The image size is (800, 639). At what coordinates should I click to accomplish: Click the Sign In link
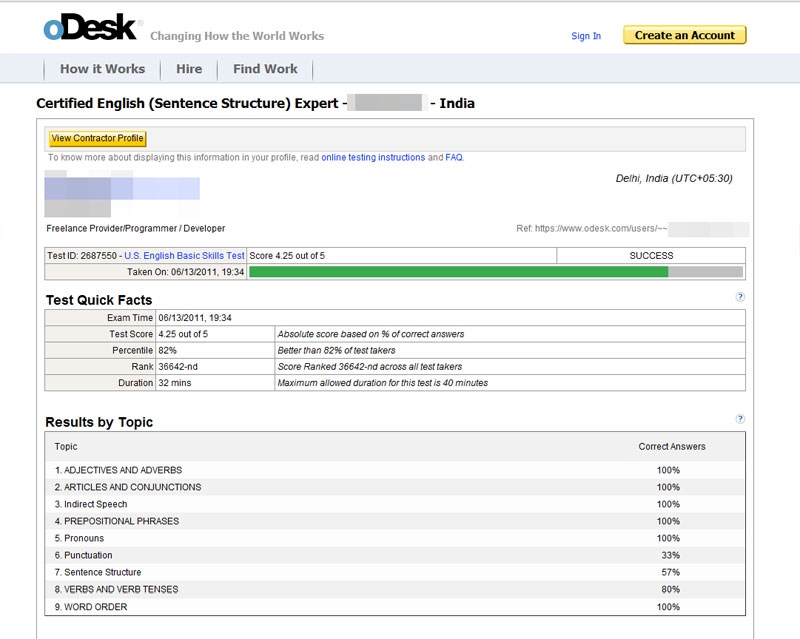pyautogui.click(x=586, y=36)
